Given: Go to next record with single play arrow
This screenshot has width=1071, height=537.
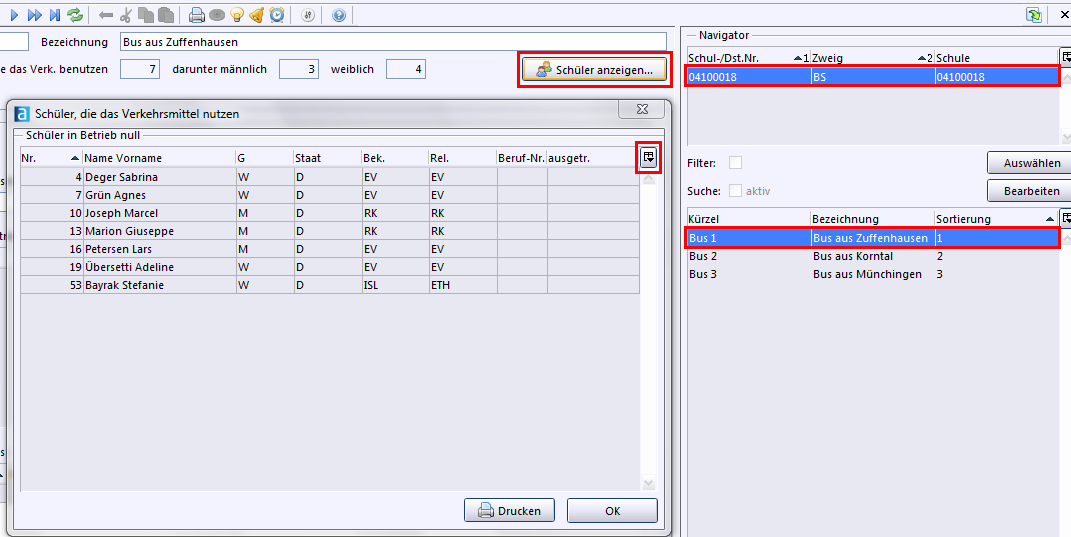Looking at the screenshot, I should coord(14,15).
